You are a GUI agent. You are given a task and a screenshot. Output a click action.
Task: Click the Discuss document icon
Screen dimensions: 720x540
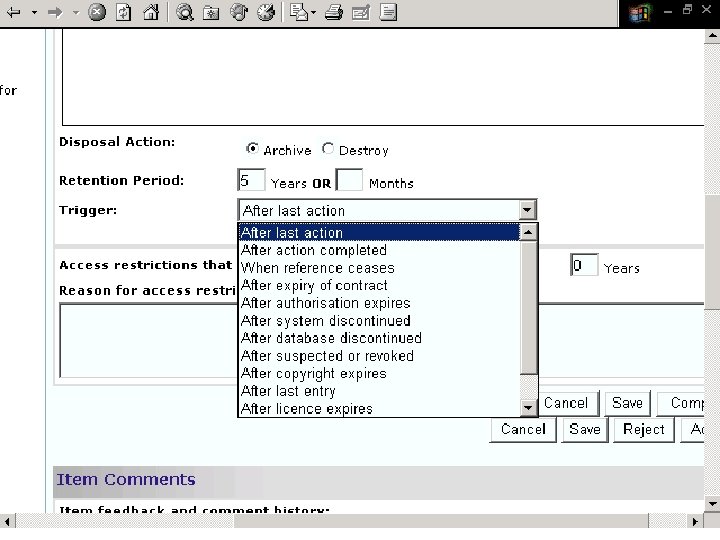click(x=388, y=12)
